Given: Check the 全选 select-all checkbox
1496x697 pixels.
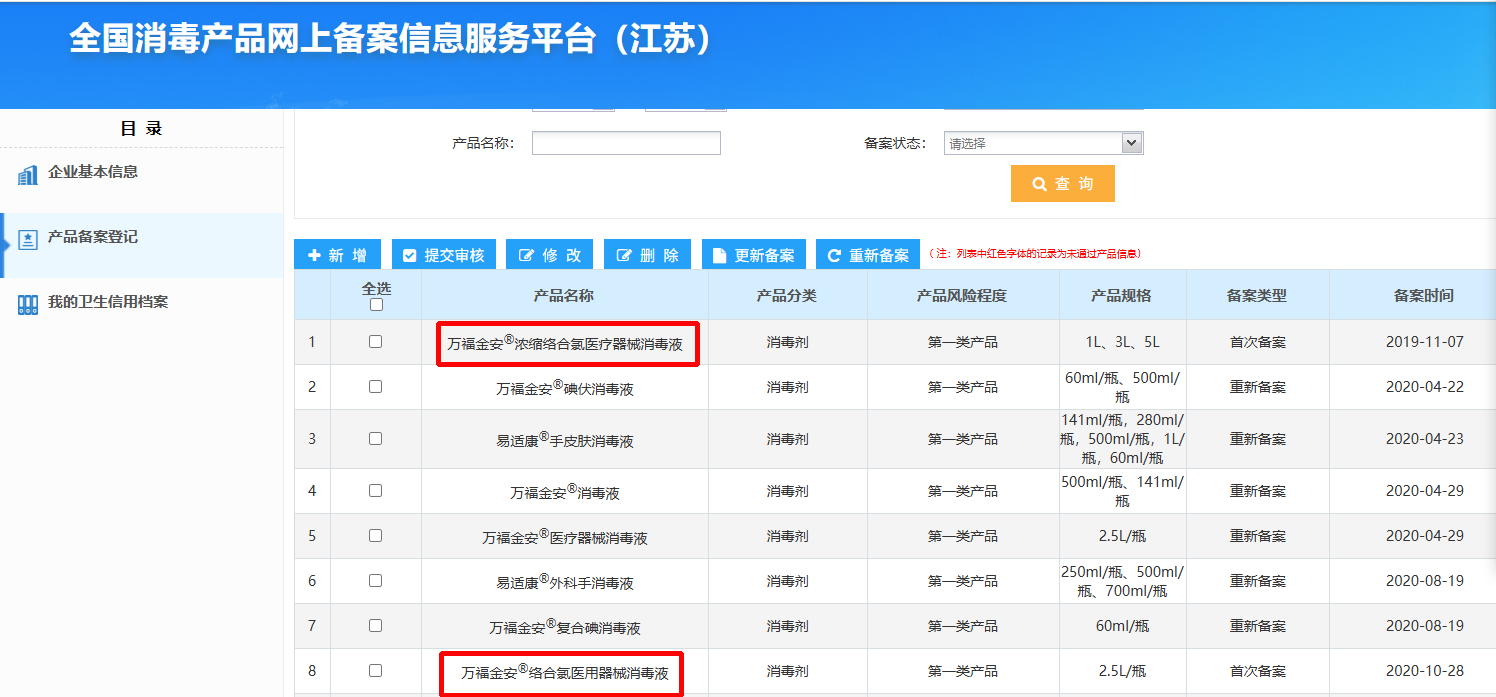Looking at the screenshot, I should click(x=376, y=304).
